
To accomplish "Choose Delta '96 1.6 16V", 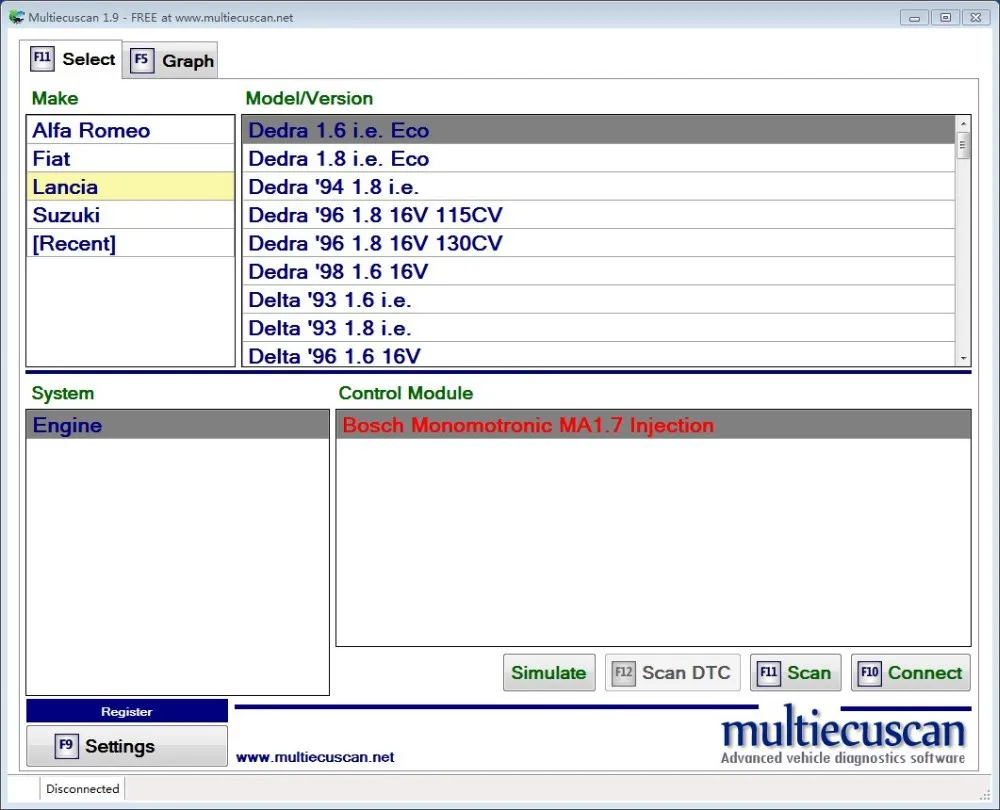I will tap(598, 355).
